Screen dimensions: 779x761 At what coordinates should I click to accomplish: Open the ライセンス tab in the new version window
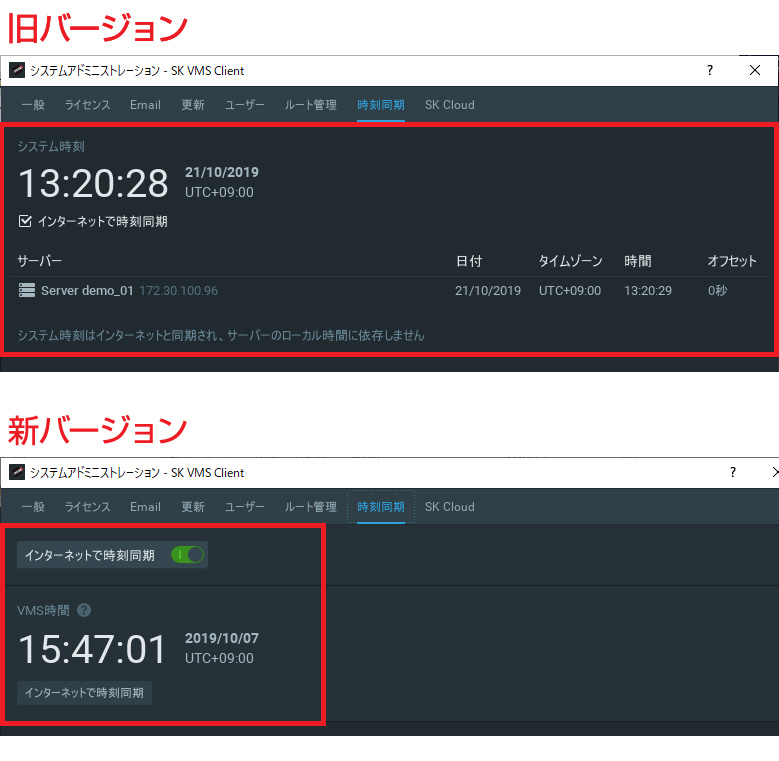click(x=87, y=507)
